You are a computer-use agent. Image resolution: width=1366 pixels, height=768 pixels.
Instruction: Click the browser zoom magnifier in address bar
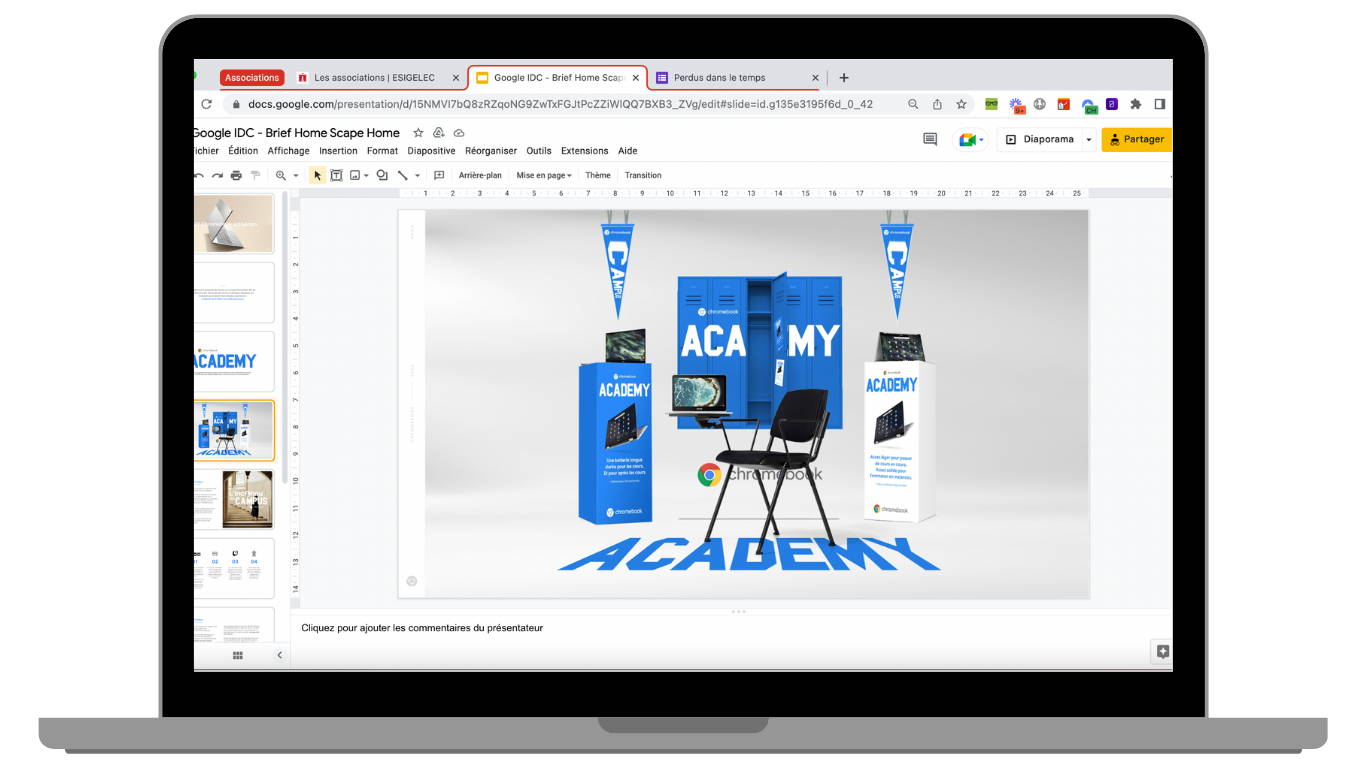pos(913,104)
